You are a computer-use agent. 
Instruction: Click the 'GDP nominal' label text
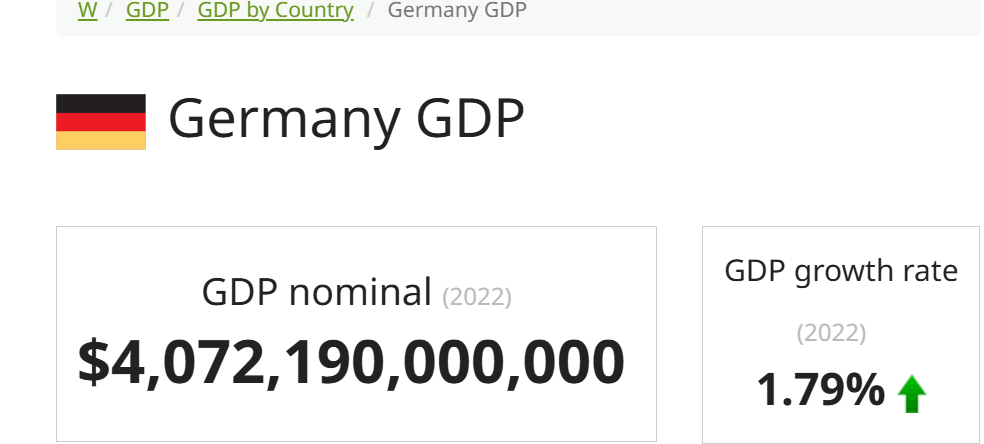click(x=316, y=292)
